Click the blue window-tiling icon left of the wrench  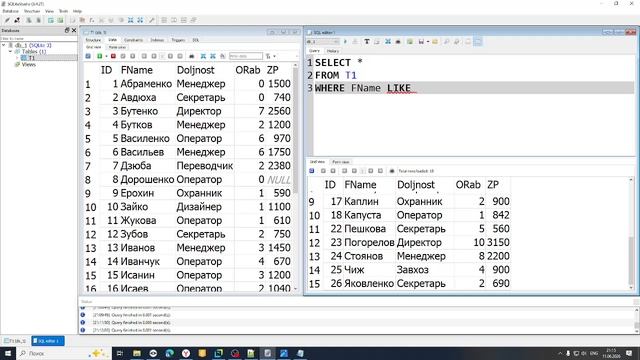(140, 20)
